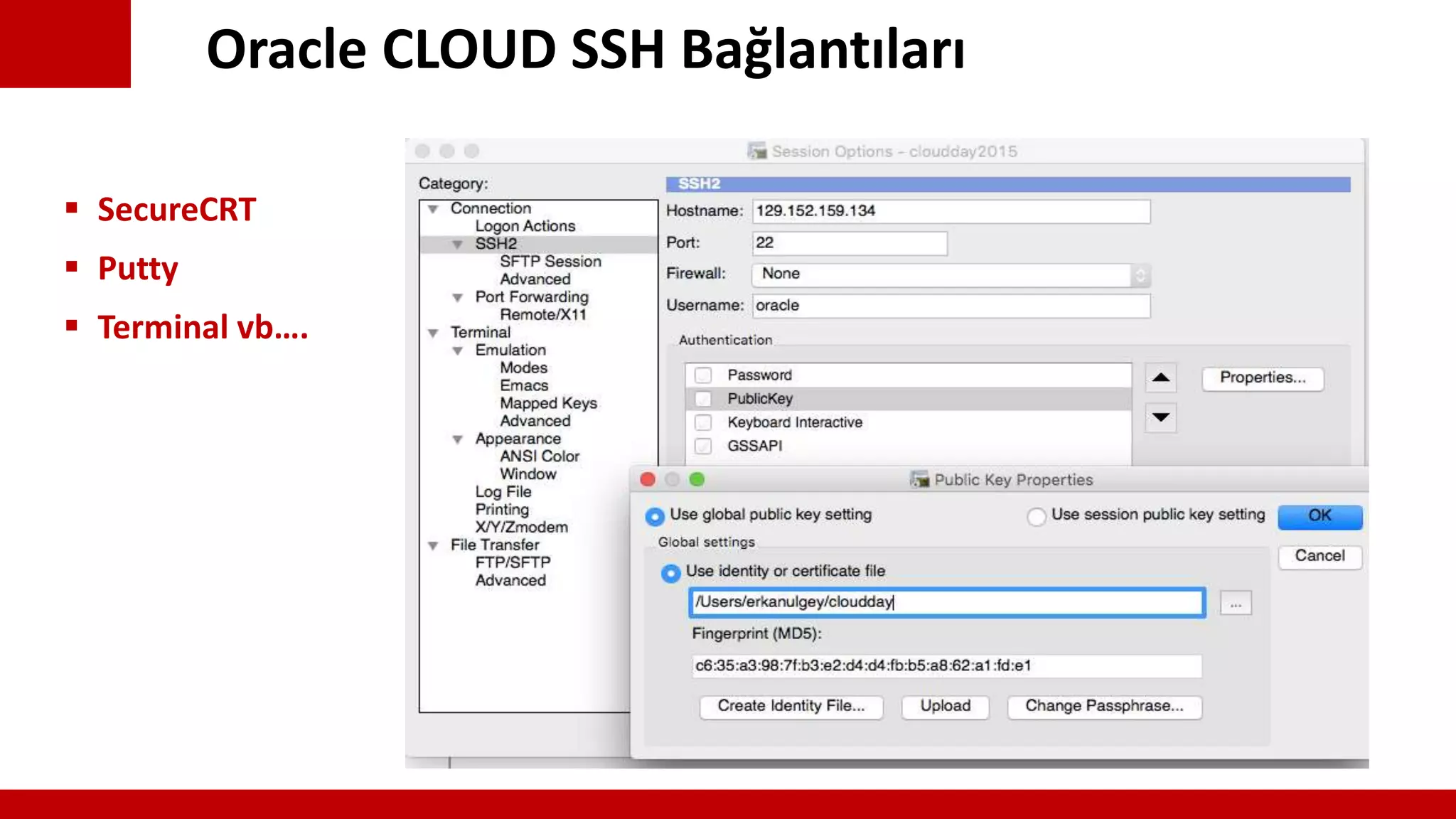Screen dimensions: 1456x819
Task: Select SFTP Session in category tree
Action: click(x=550, y=262)
